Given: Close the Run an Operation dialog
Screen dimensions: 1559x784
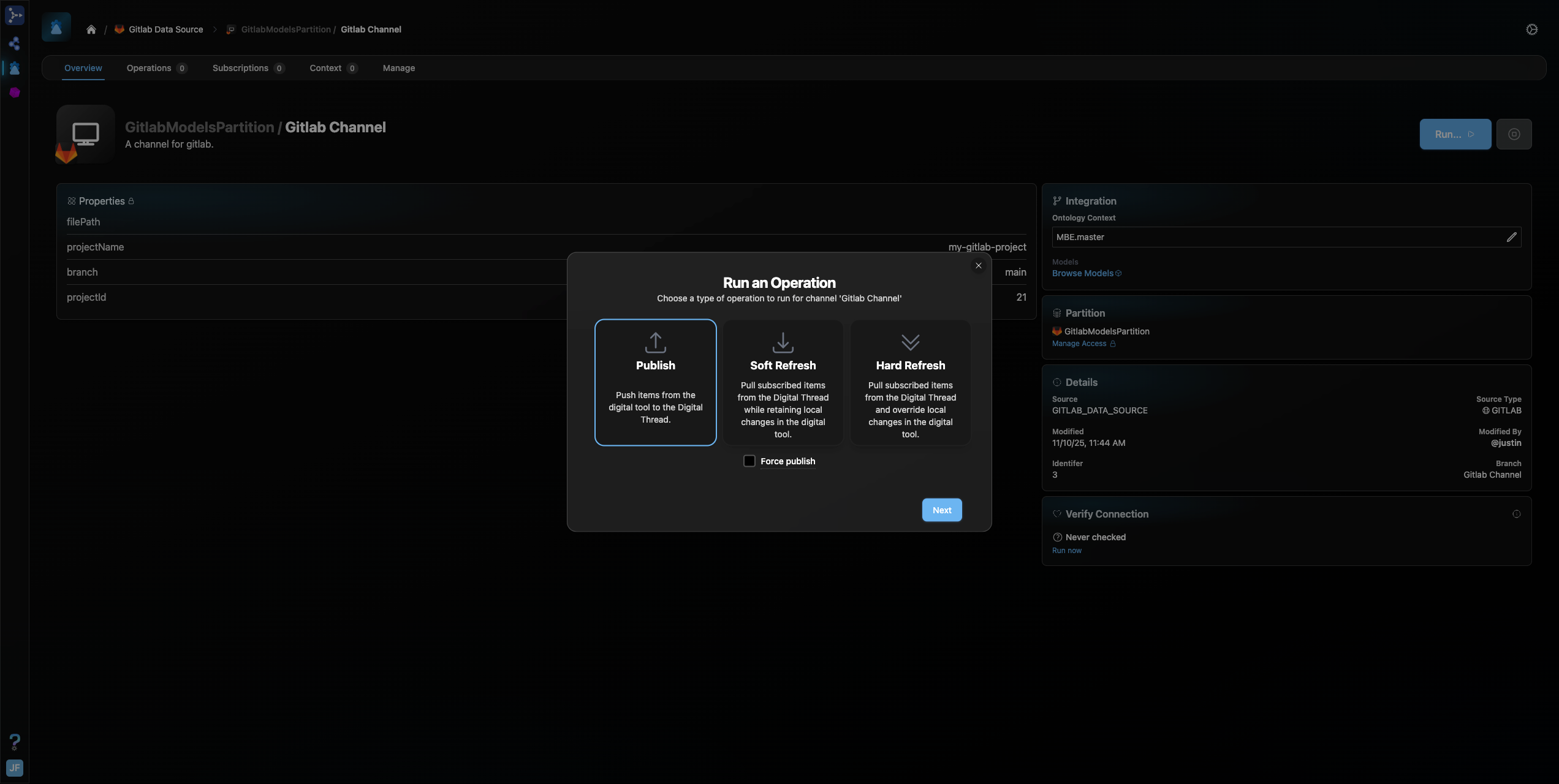Looking at the screenshot, I should pos(978,266).
